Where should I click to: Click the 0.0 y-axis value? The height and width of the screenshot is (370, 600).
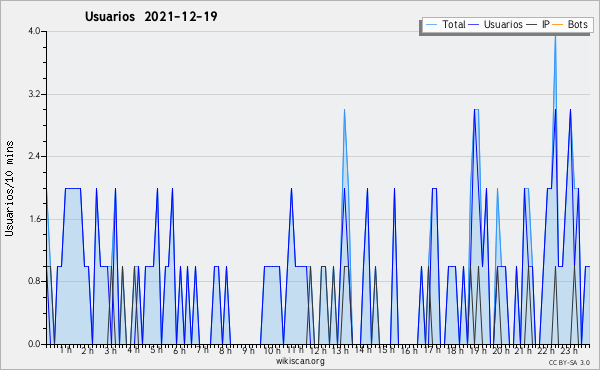34,344
